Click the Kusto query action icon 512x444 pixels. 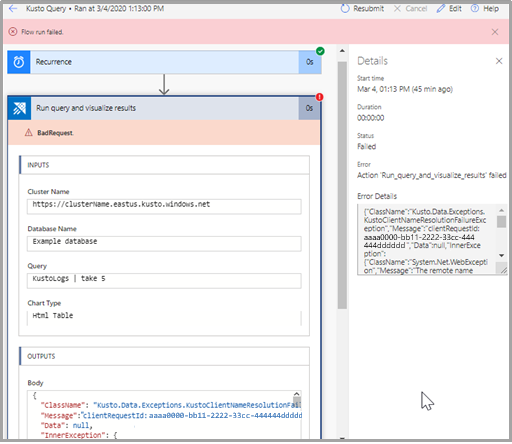(19, 108)
